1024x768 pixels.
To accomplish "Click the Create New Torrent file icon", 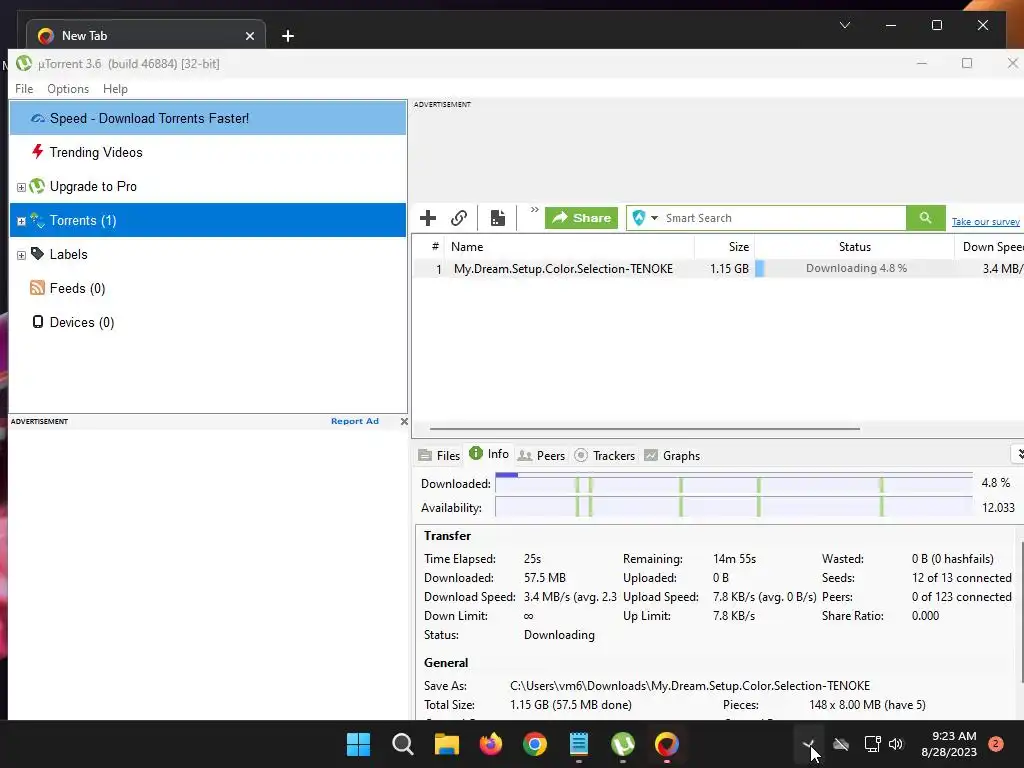I will click(x=498, y=218).
